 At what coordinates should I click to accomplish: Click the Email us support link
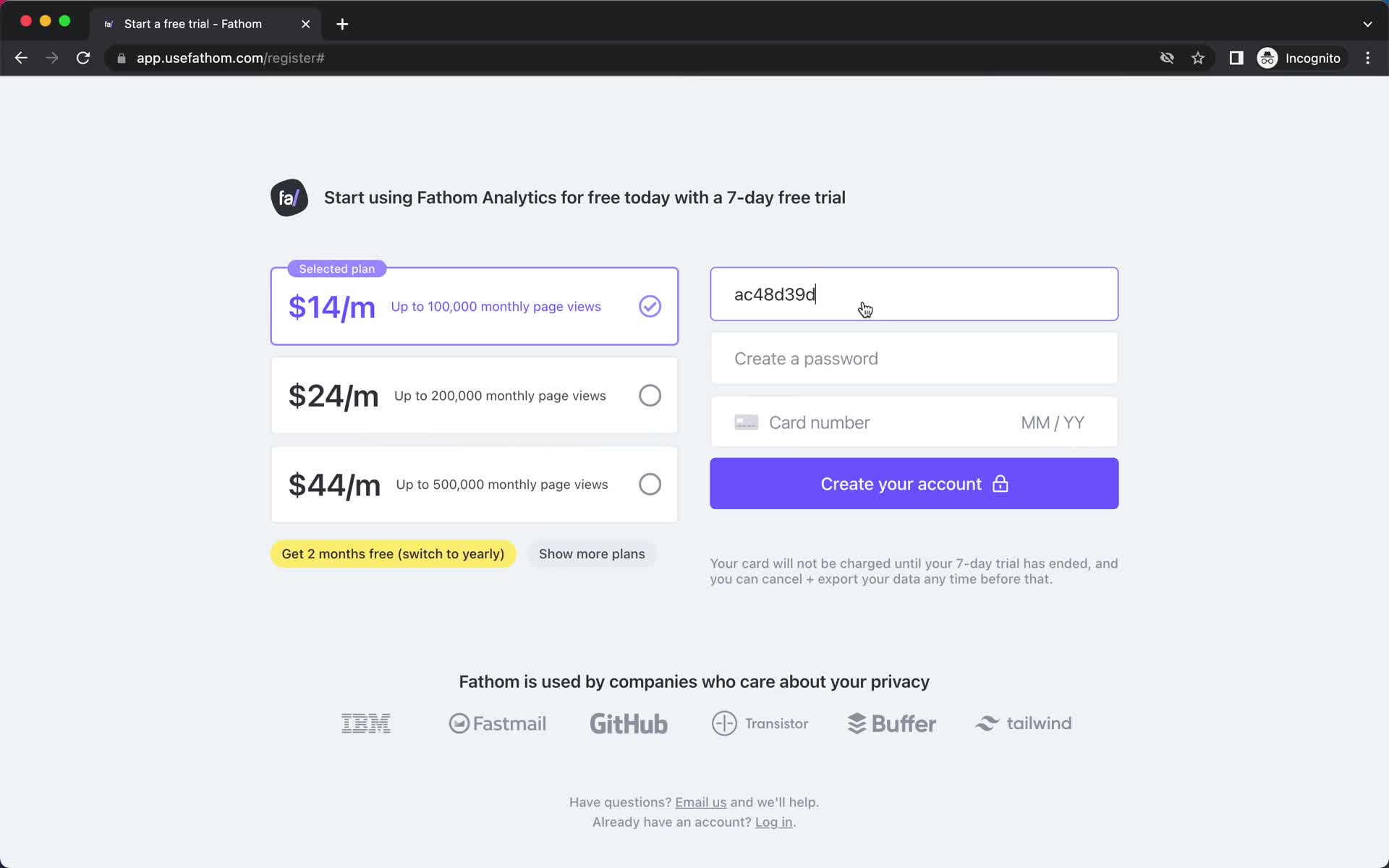[x=700, y=802]
